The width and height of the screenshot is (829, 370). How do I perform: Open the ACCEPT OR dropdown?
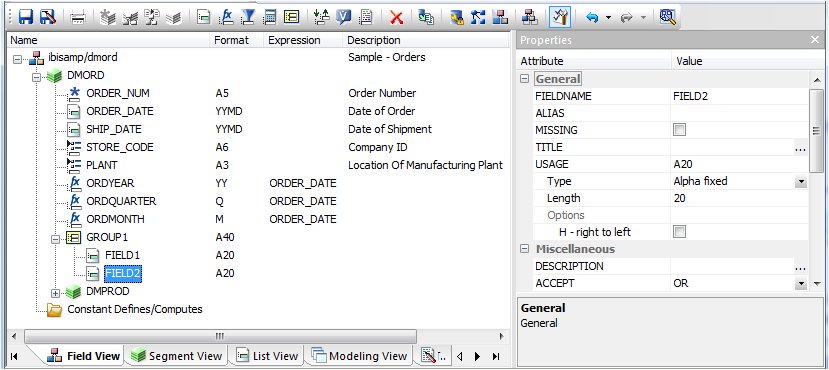click(802, 284)
